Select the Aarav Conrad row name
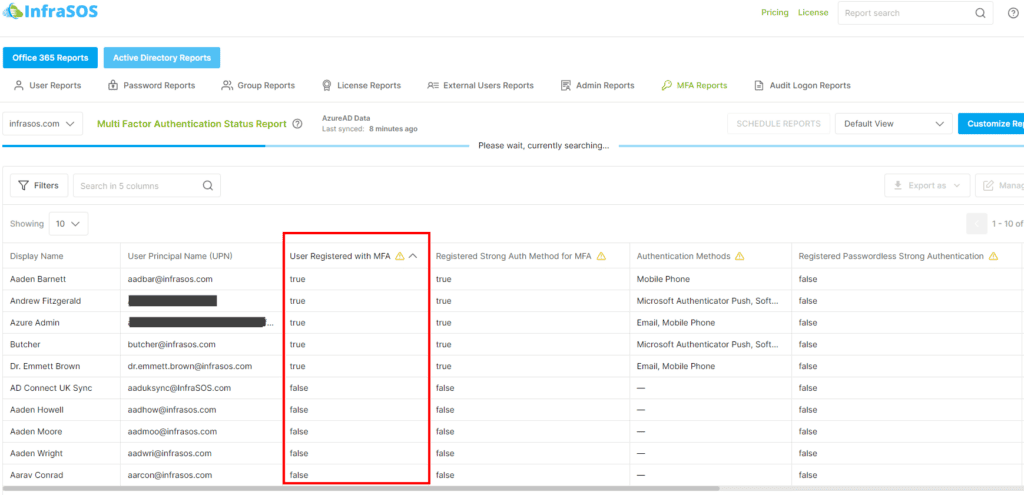 pyautogui.click(x=37, y=475)
